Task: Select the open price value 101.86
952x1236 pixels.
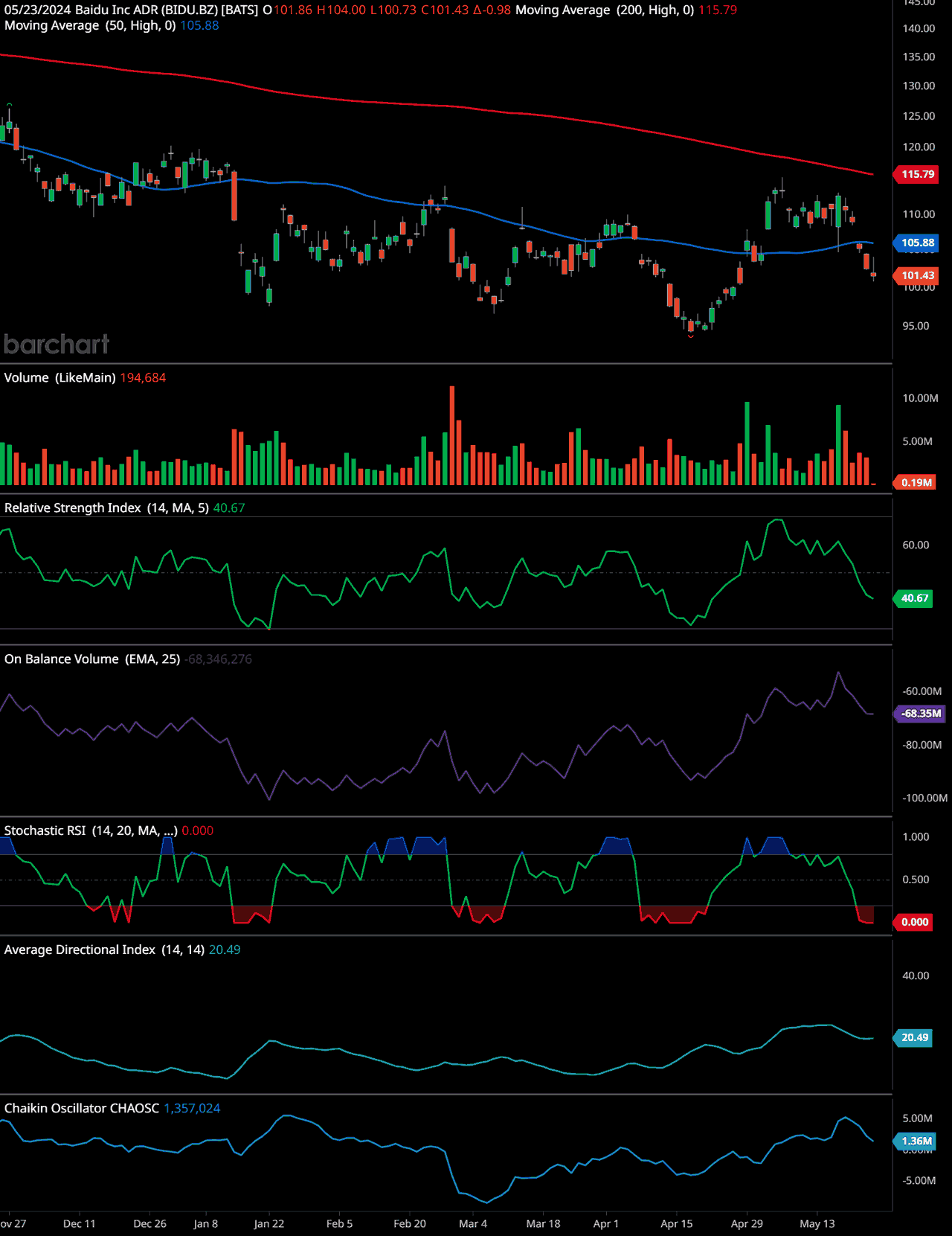Action: (293, 10)
